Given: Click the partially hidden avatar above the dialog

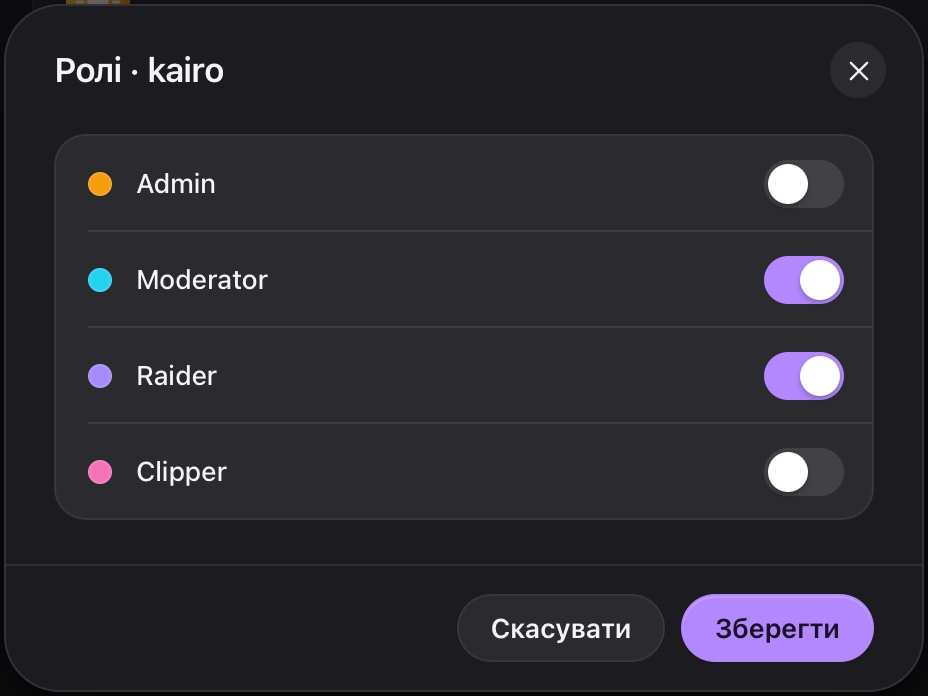Looking at the screenshot, I should 98,2.
